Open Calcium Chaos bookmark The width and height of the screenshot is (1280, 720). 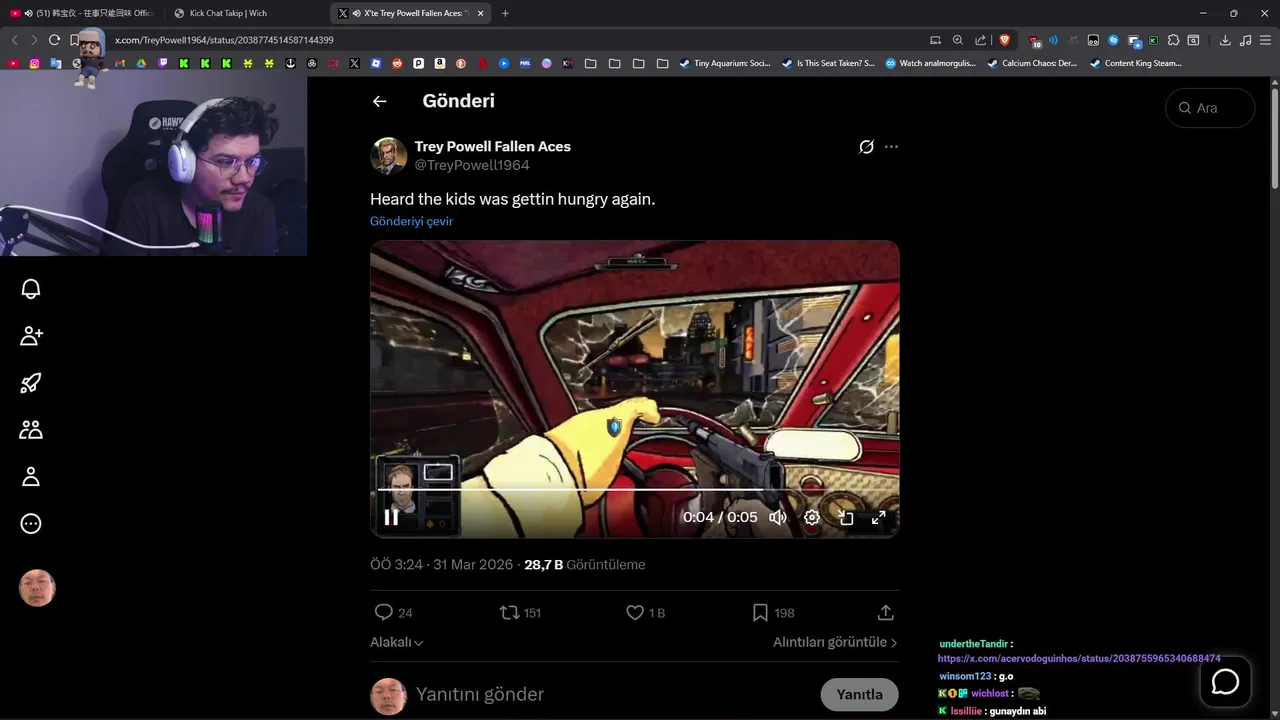[1032, 63]
